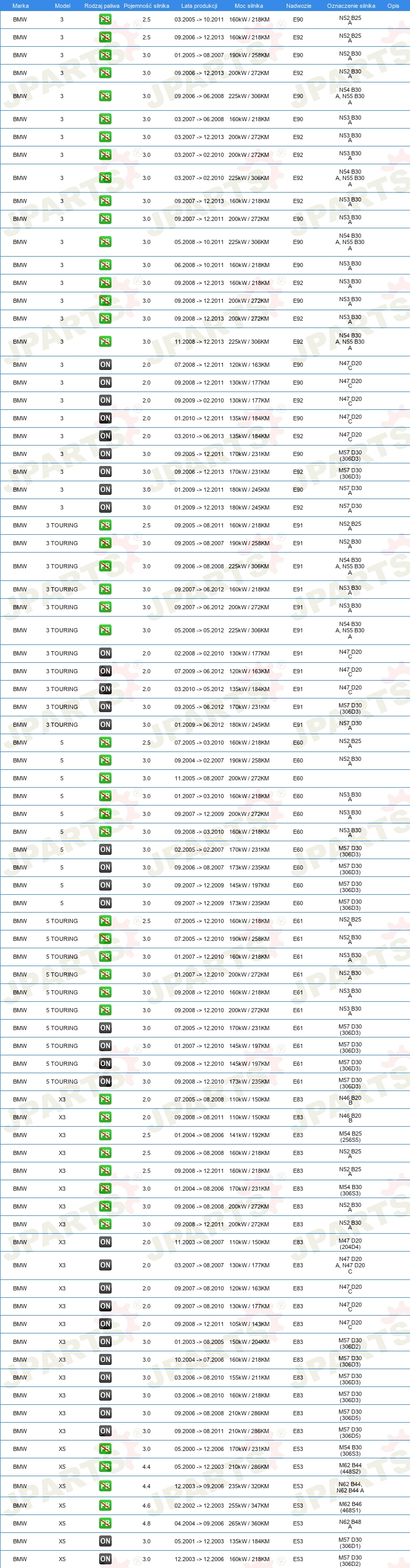Screen dimensions: 410x1568
Task: Click diesel ON icon in X5 05.2001 -> 12.2003 row
Action: (105, 1541)
